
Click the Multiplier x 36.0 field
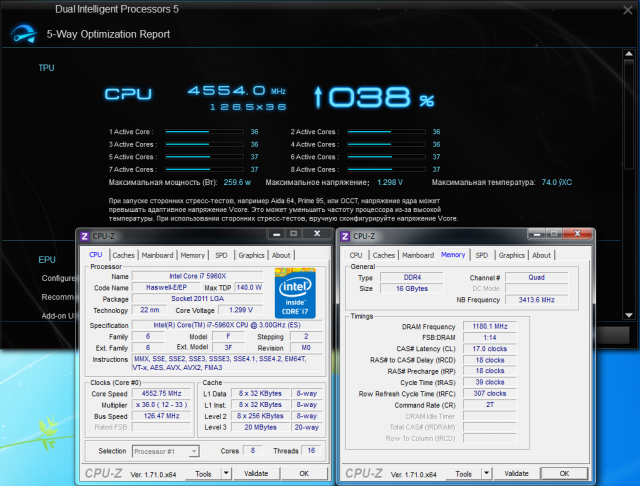(162, 405)
